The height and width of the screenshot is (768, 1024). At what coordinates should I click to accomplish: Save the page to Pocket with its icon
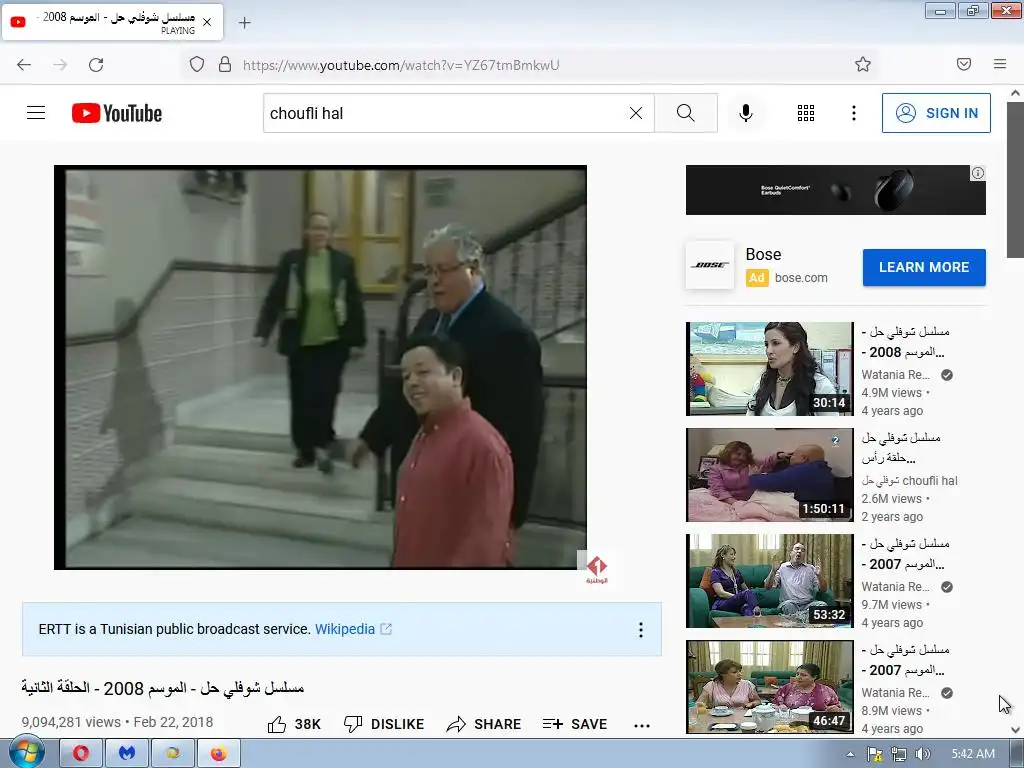964,64
